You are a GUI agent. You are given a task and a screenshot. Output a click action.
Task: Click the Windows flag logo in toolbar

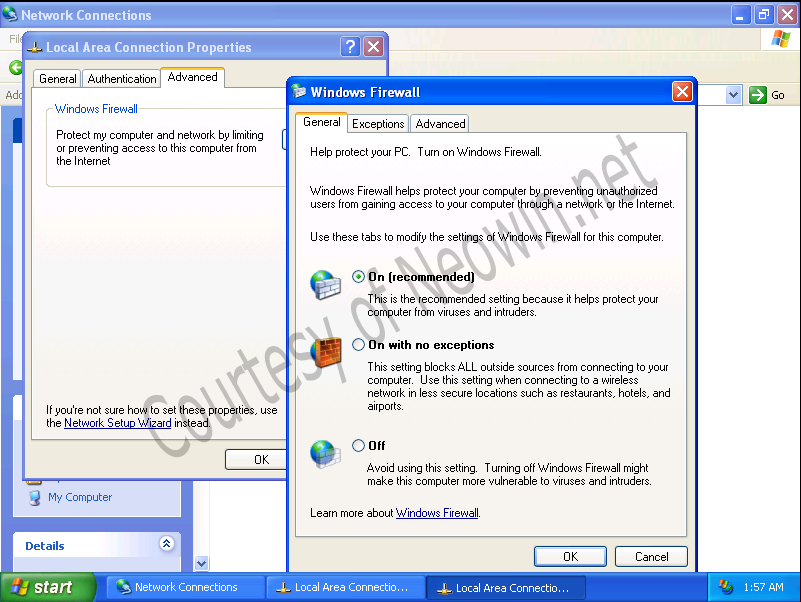click(781, 39)
